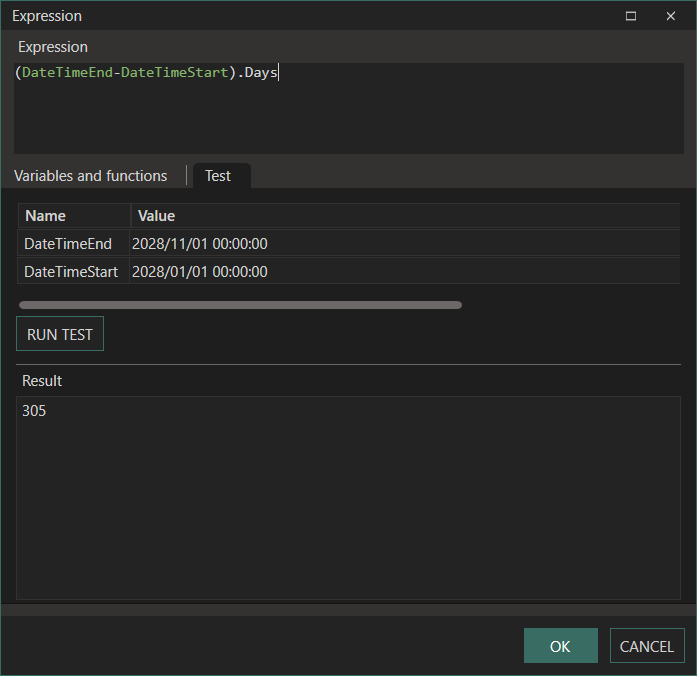697x676 pixels.
Task: Click the Result output showing 305
Action: [34, 411]
